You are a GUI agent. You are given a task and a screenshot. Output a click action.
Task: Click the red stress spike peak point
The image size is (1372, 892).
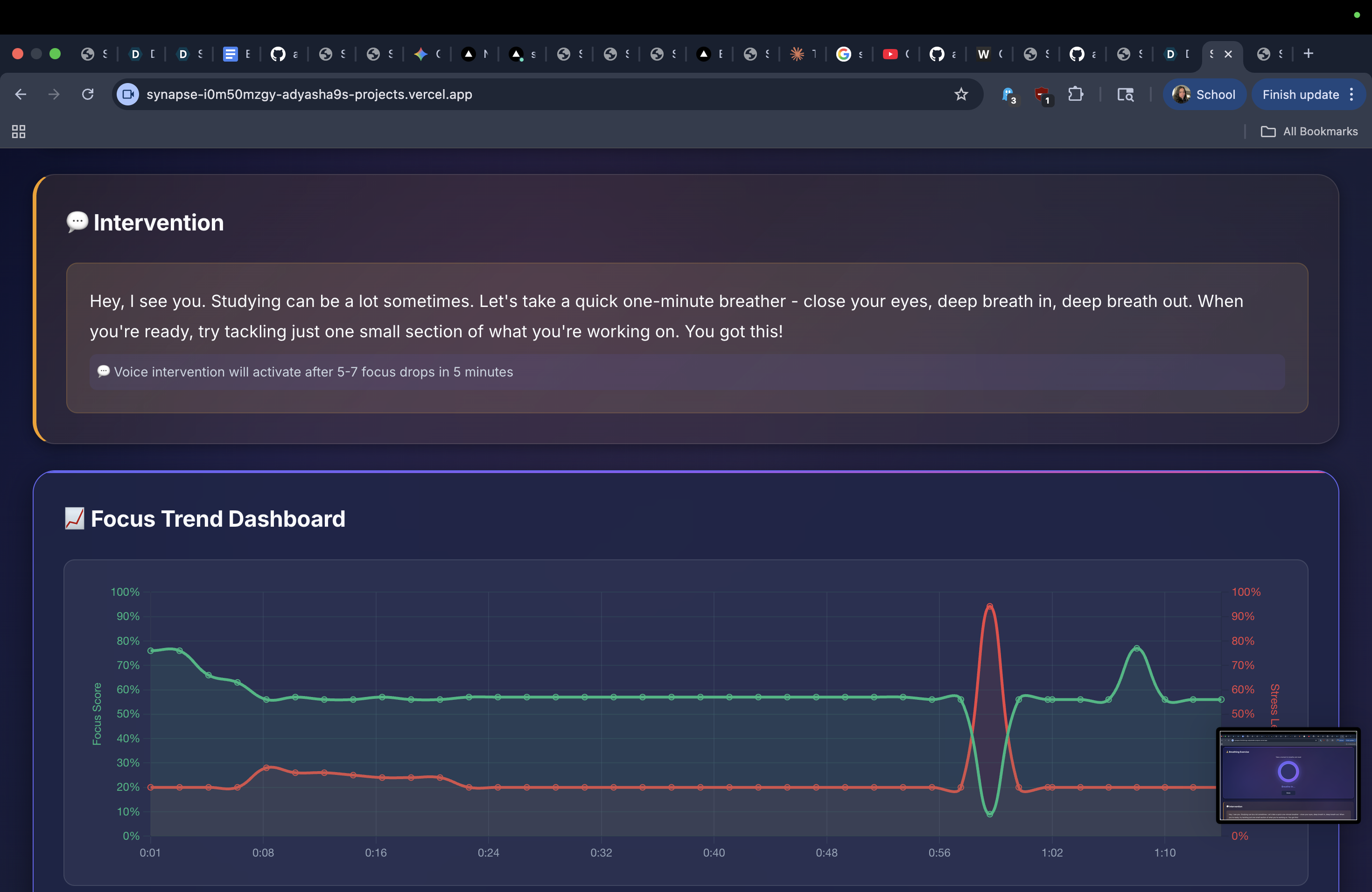pos(989,606)
